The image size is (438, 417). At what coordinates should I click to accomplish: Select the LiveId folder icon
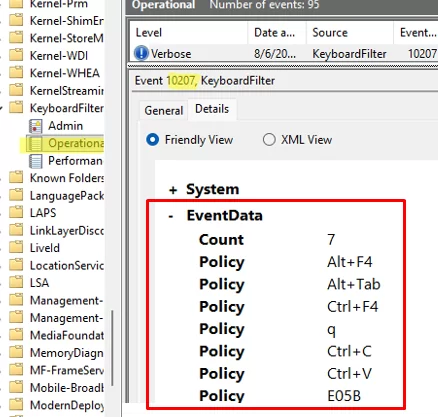(x=16, y=248)
